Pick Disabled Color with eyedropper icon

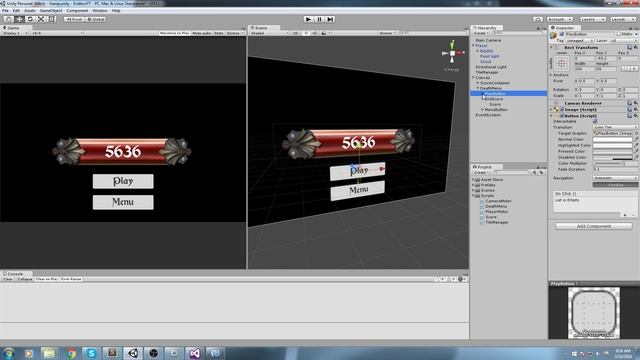[636, 157]
